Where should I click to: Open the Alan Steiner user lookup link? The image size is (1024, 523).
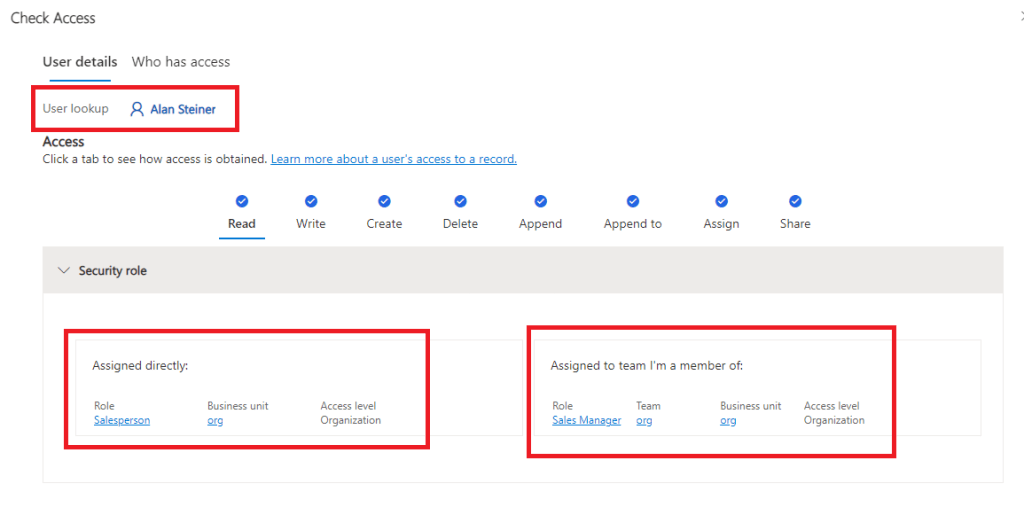click(x=183, y=109)
